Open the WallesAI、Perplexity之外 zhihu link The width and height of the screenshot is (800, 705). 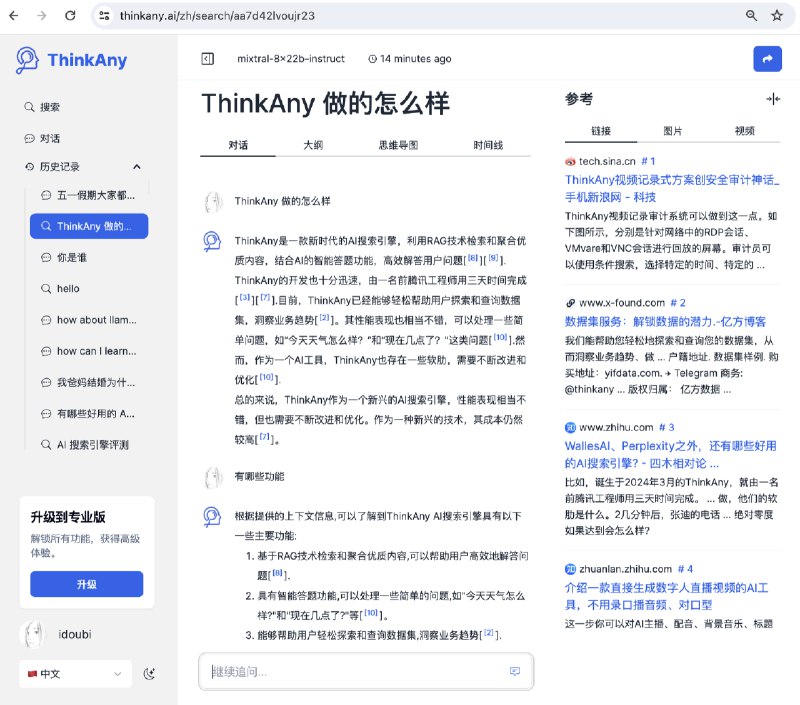tap(670, 455)
